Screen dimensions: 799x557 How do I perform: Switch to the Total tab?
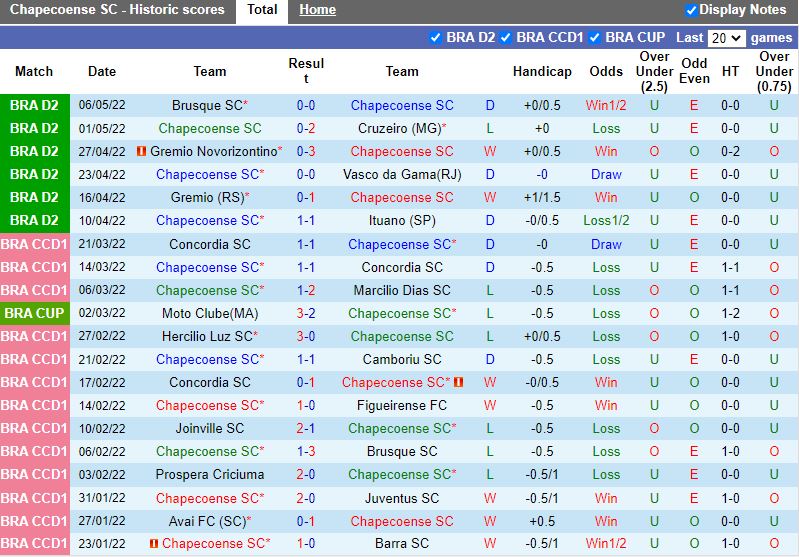coord(262,10)
